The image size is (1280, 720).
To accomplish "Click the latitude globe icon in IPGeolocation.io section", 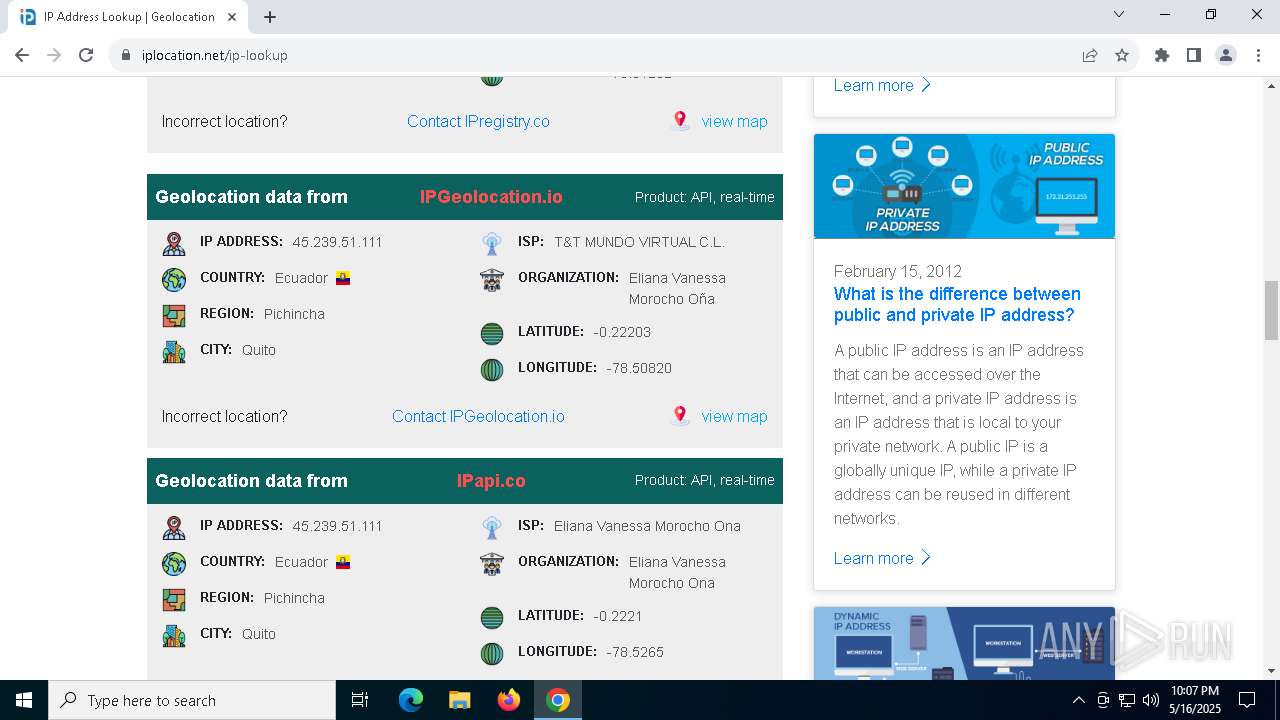I will coord(491,333).
